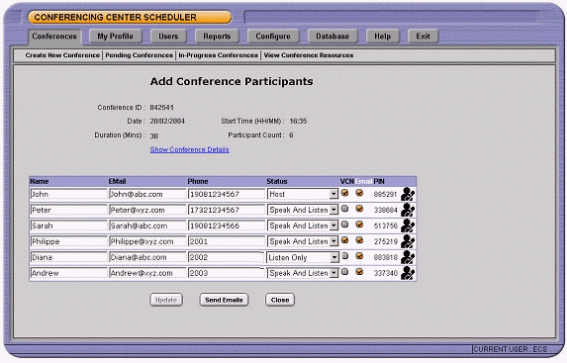Switch to the My Profile tab
This screenshot has width=567, height=363.
click(115, 36)
